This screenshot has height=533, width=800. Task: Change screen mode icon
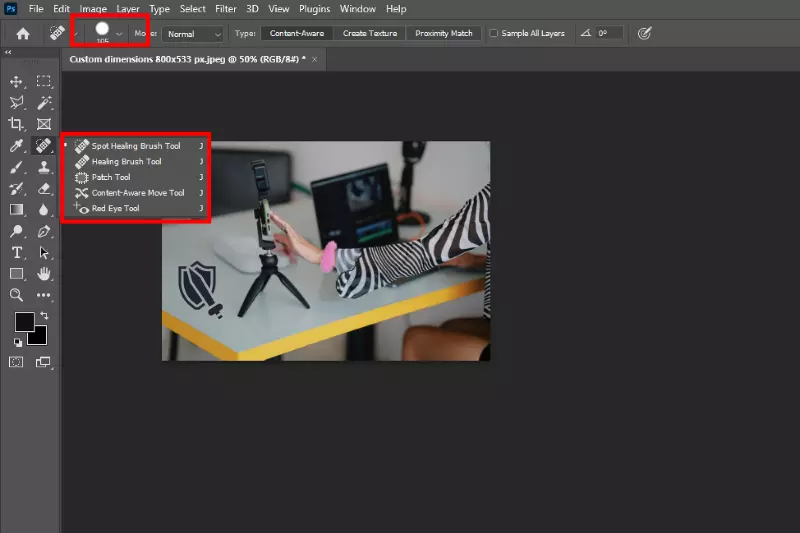pos(43,362)
